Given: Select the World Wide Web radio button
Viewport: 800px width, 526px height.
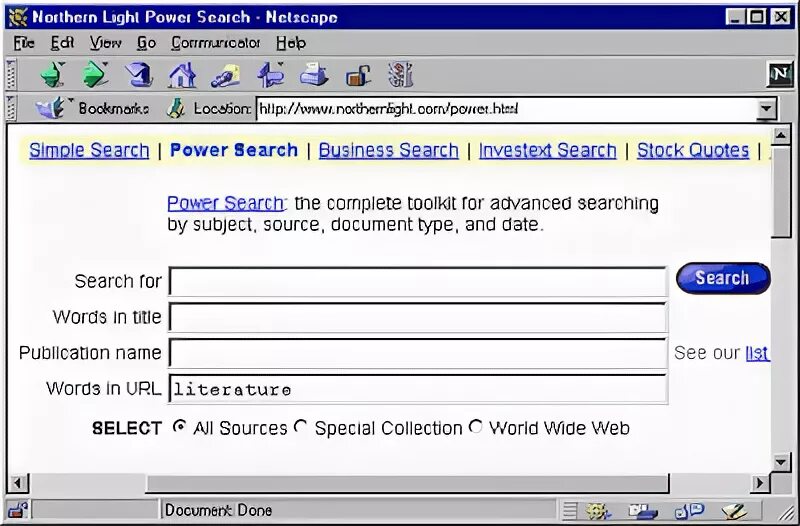Looking at the screenshot, I should point(476,427).
